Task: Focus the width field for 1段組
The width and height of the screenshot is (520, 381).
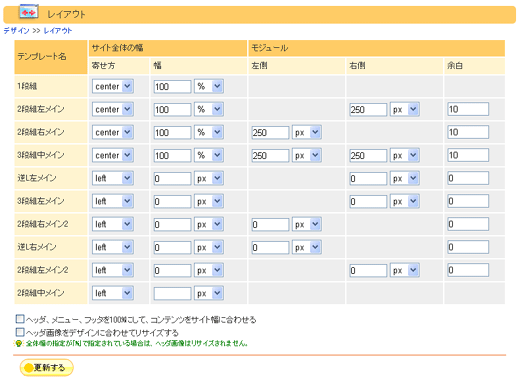Action: (172, 87)
